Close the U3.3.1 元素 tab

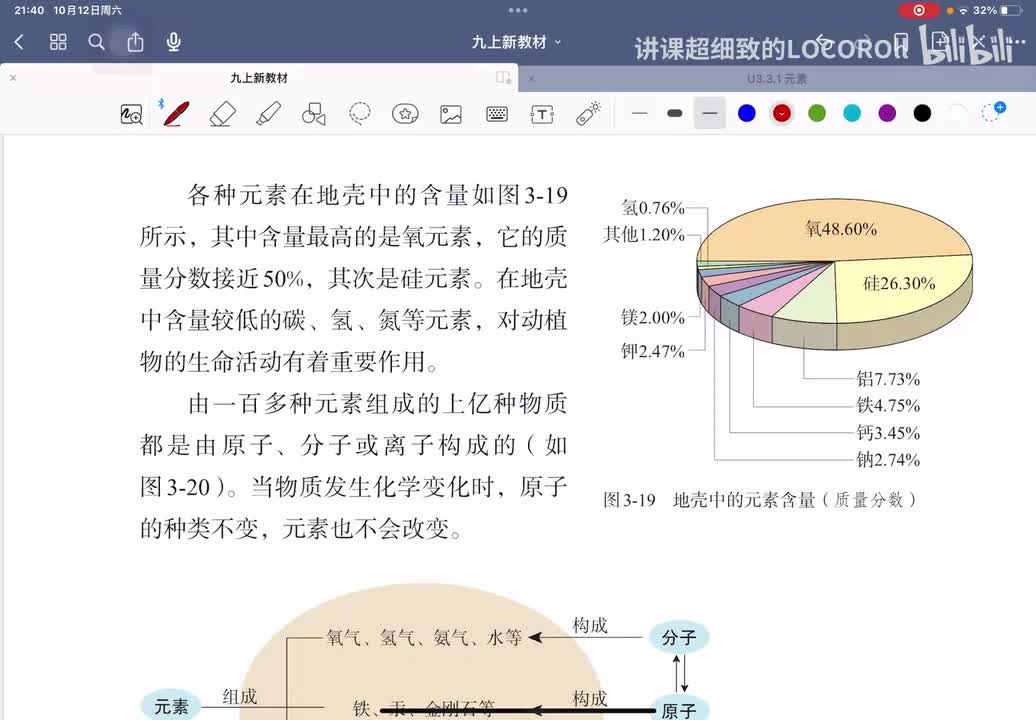pos(531,79)
